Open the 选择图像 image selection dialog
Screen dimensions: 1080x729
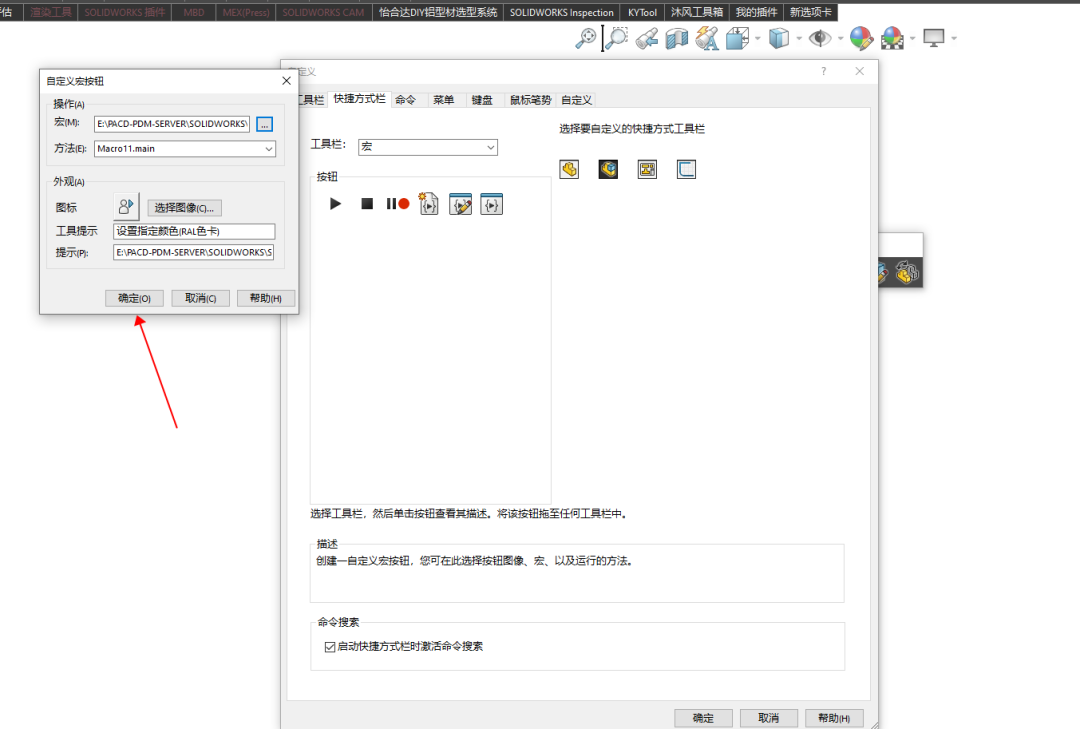[184, 207]
